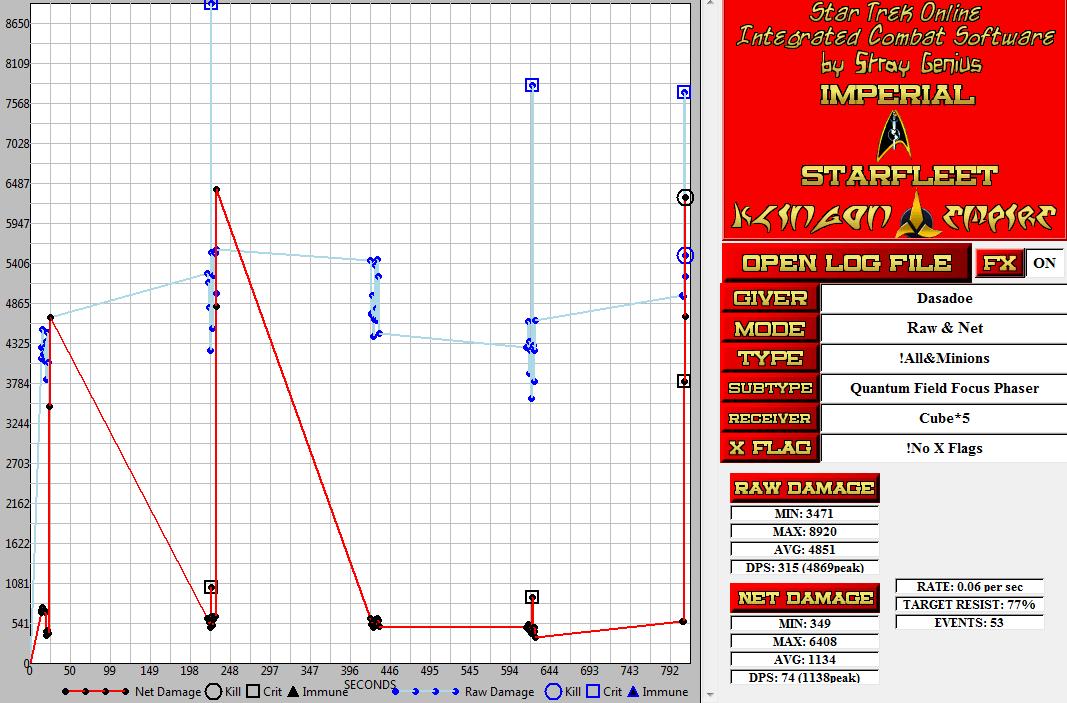Viewport: 1067px width, 703px height.
Task: Select the !No X Flags field
Action: tap(945, 448)
